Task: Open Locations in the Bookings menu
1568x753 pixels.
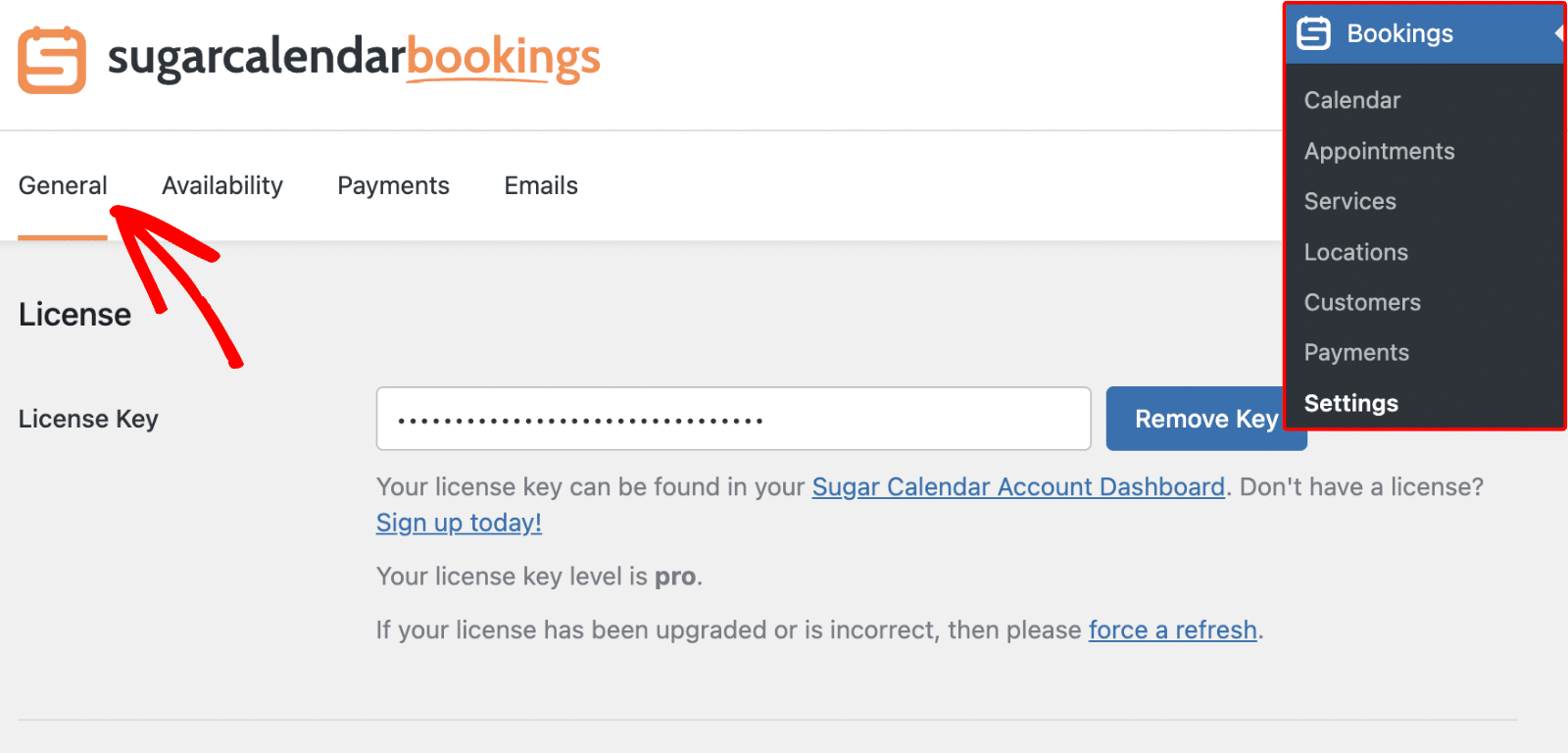Action: [x=1354, y=251]
